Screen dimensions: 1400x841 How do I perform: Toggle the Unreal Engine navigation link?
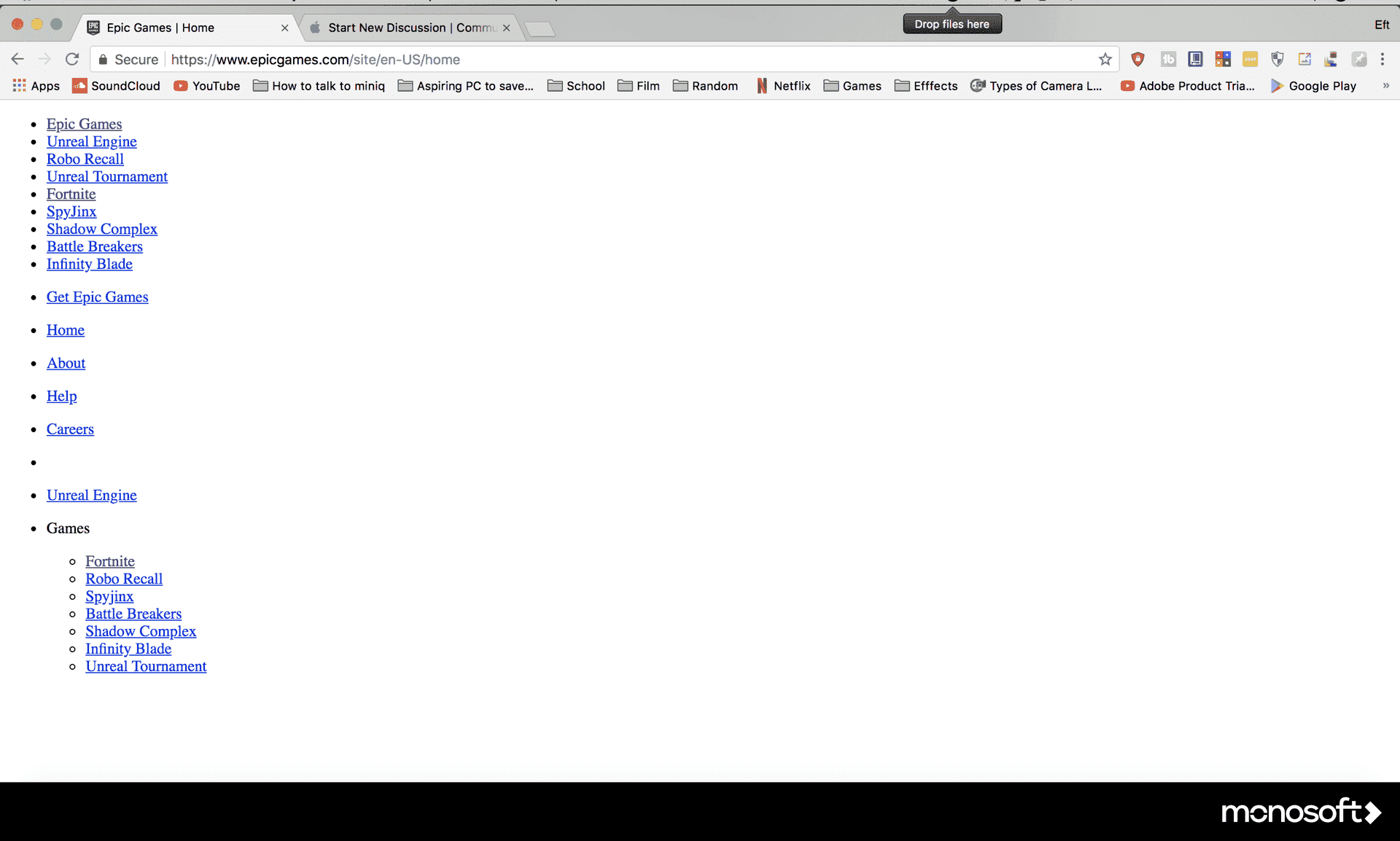tap(91, 494)
